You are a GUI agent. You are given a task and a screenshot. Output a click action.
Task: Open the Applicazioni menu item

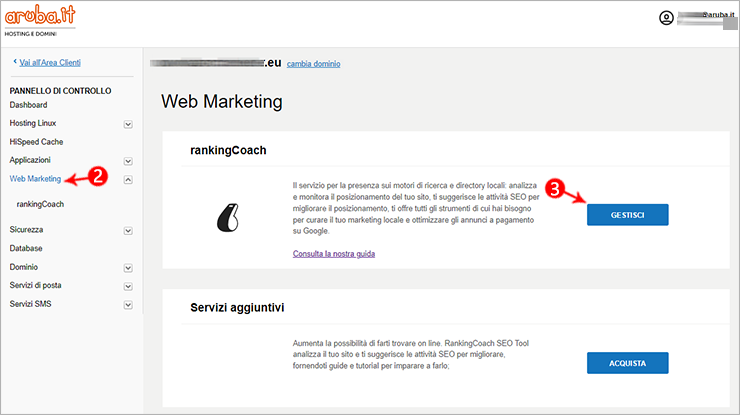tap(30, 160)
